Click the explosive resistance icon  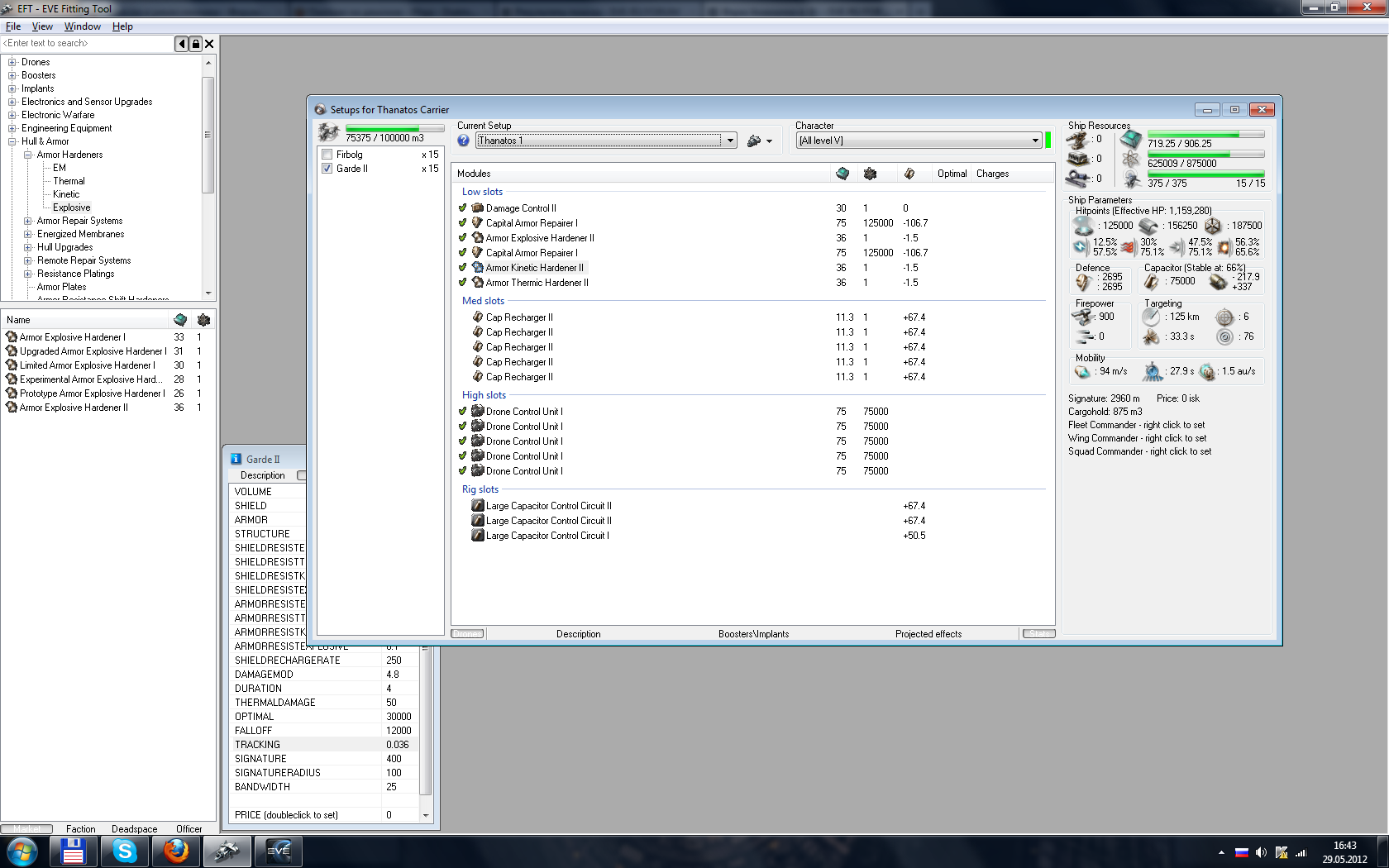pos(1224,246)
